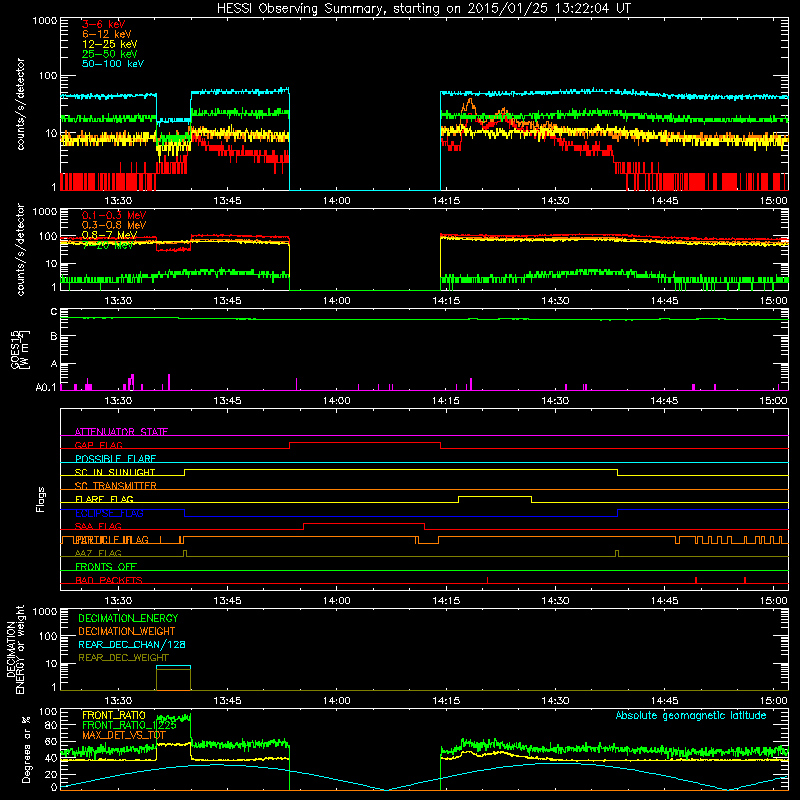Select the 12-25 keV legend label
Viewport: 800px width, 800px height.
110,44
